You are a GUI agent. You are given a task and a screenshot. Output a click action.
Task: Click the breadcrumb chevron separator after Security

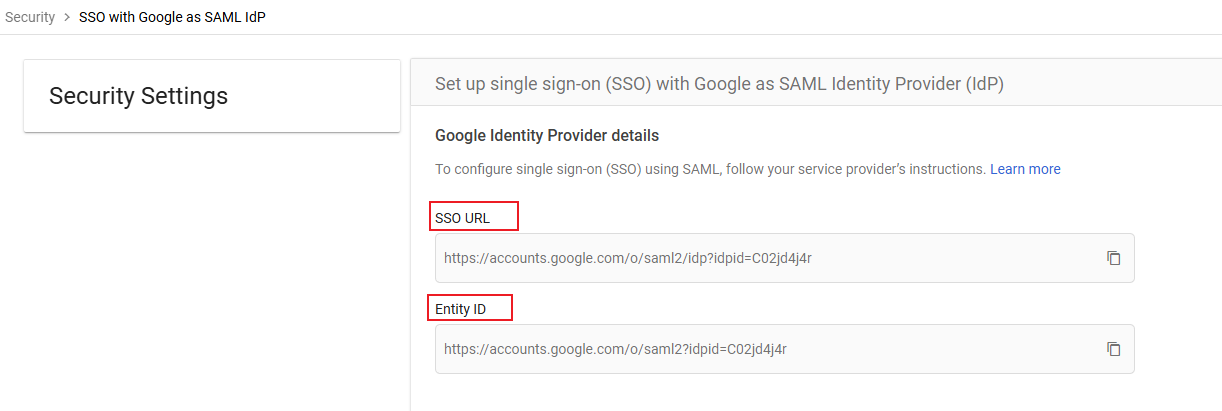pyautogui.click(x=67, y=18)
